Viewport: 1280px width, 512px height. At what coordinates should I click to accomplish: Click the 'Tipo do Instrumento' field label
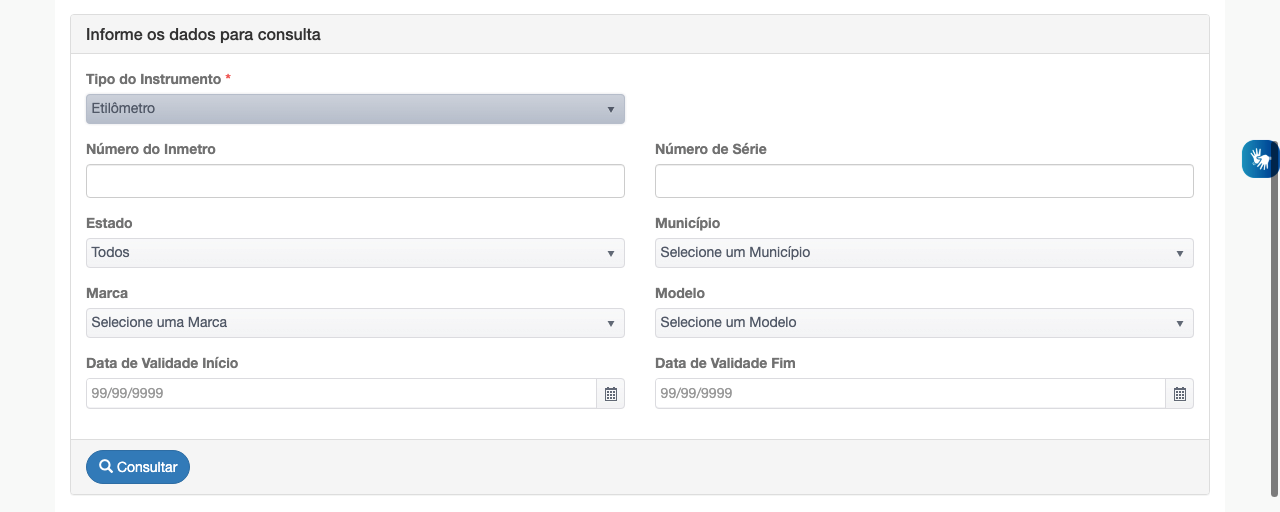coord(153,79)
